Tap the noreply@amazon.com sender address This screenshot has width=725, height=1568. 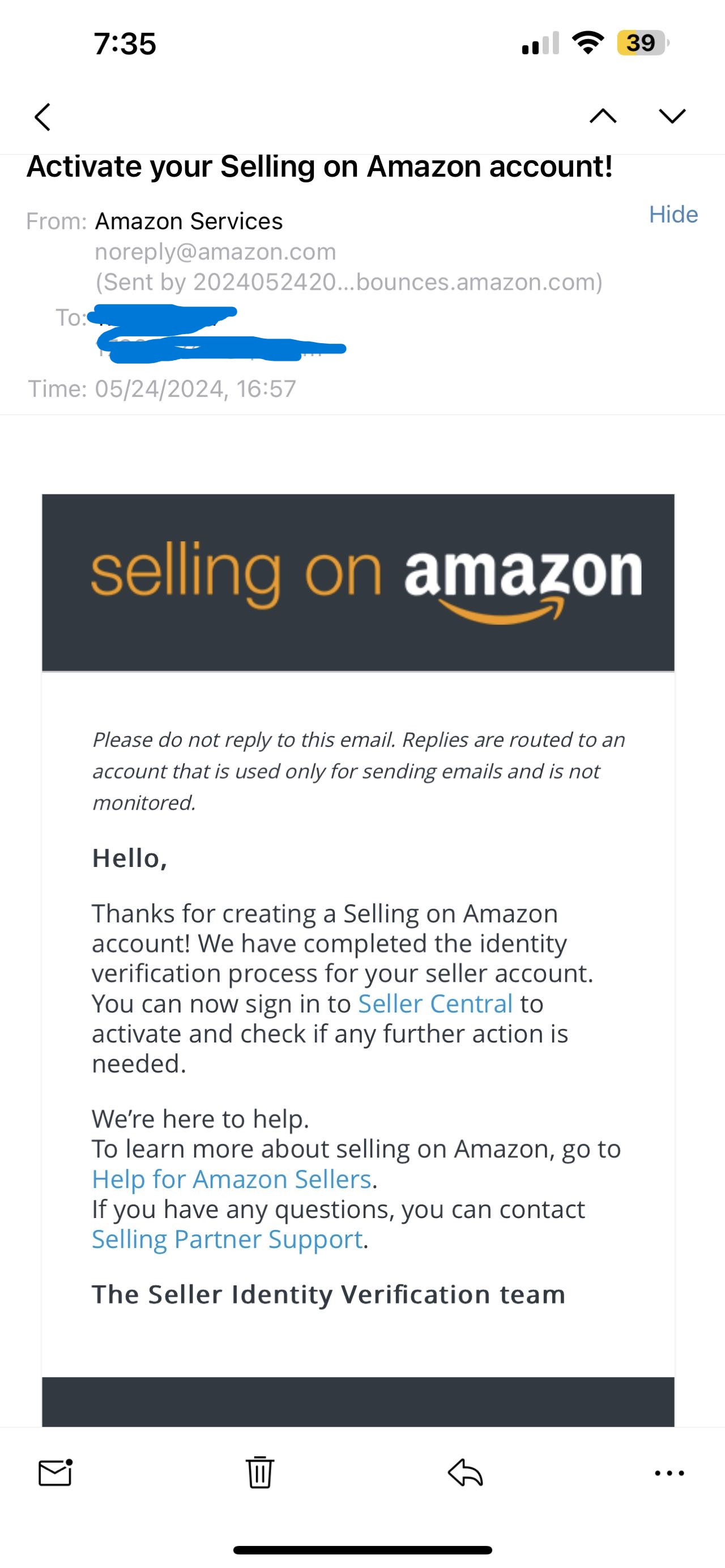pos(215,251)
